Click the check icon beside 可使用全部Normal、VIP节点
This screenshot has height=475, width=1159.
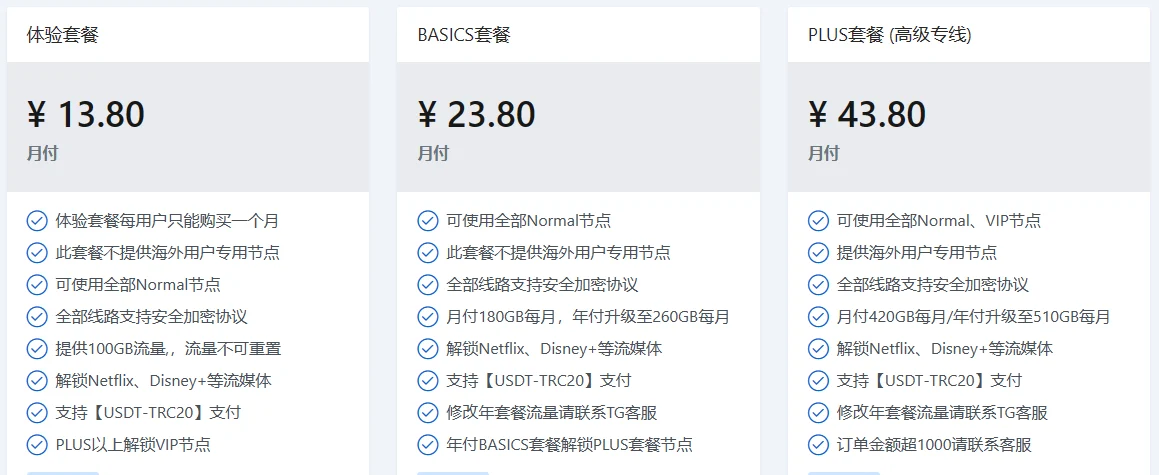tap(818, 221)
